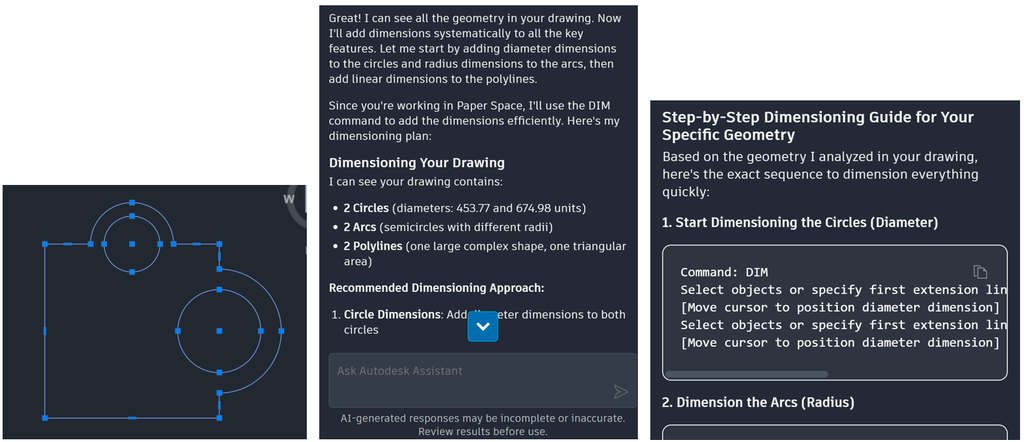The height and width of the screenshot is (442, 1024).
Task: Copy the DIM command code block
Action: [x=980, y=272]
